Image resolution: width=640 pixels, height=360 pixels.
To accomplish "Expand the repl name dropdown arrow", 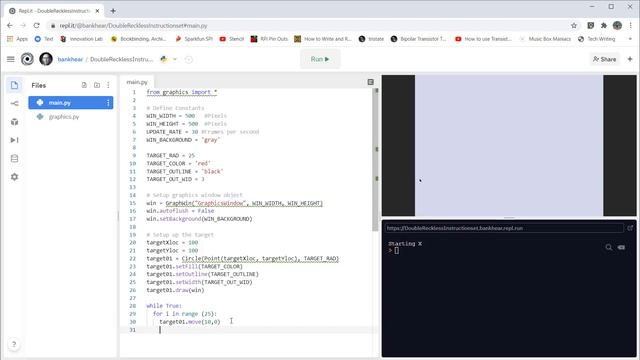I will [x=175, y=59].
